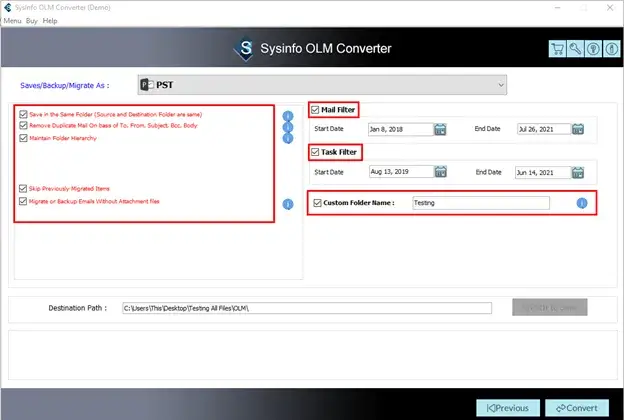Viewport: 624px width, 420px height.
Task: Open calendar for Mail Filter Start Date
Action: pyautogui.click(x=440, y=129)
